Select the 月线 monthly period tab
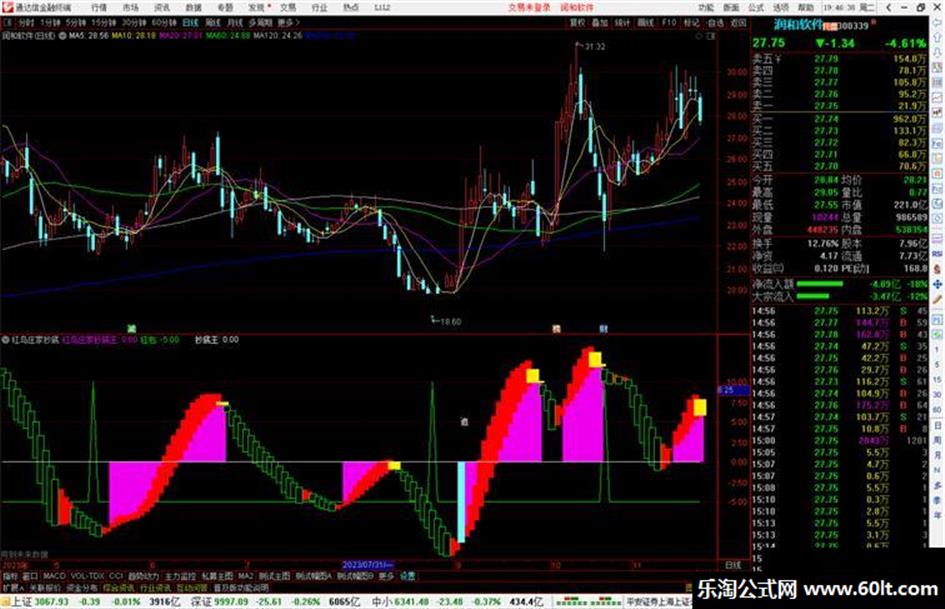This screenshot has width=945, height=609. point(234,22)
